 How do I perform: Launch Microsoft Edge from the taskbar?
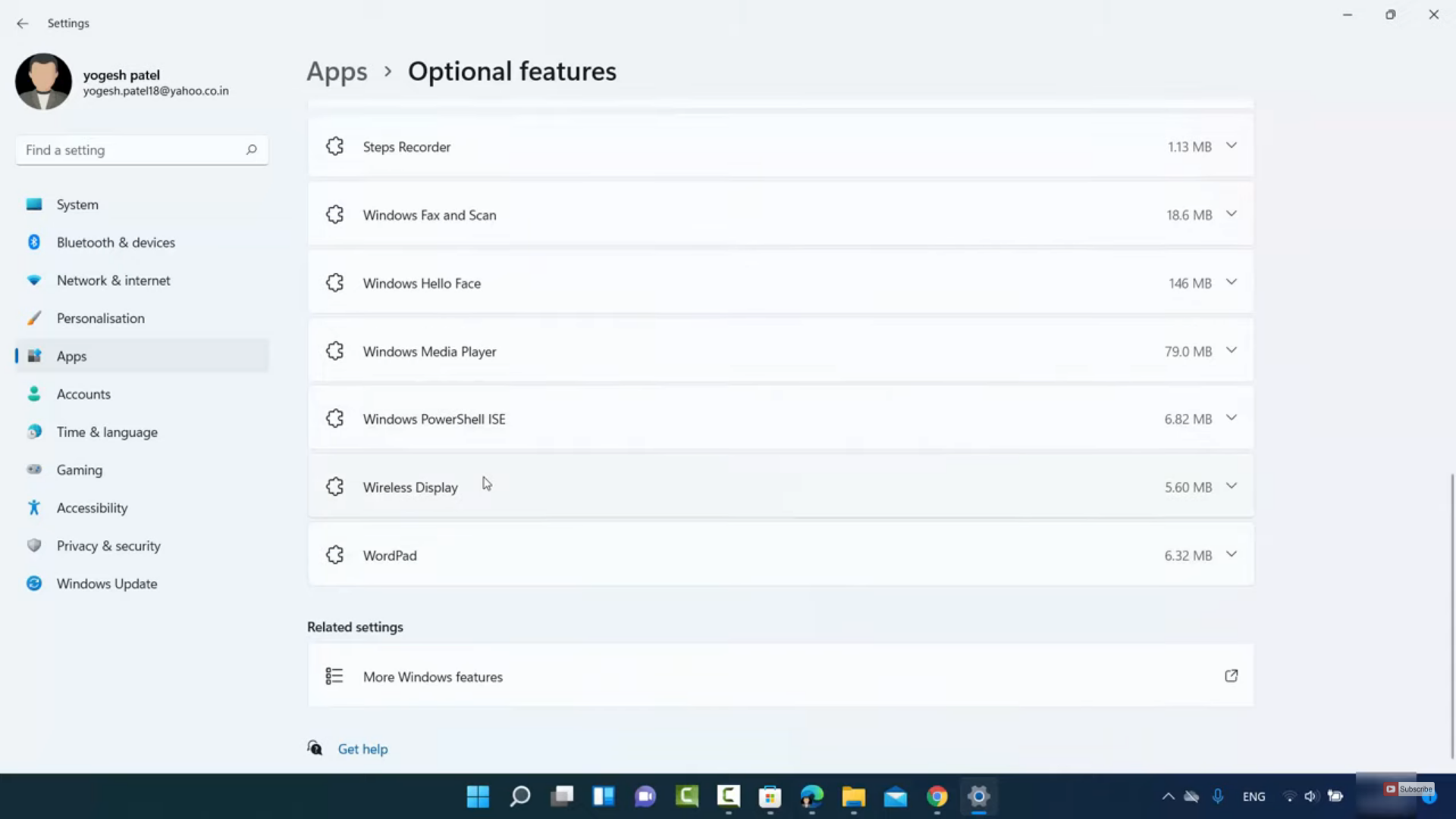coord(811,796)
